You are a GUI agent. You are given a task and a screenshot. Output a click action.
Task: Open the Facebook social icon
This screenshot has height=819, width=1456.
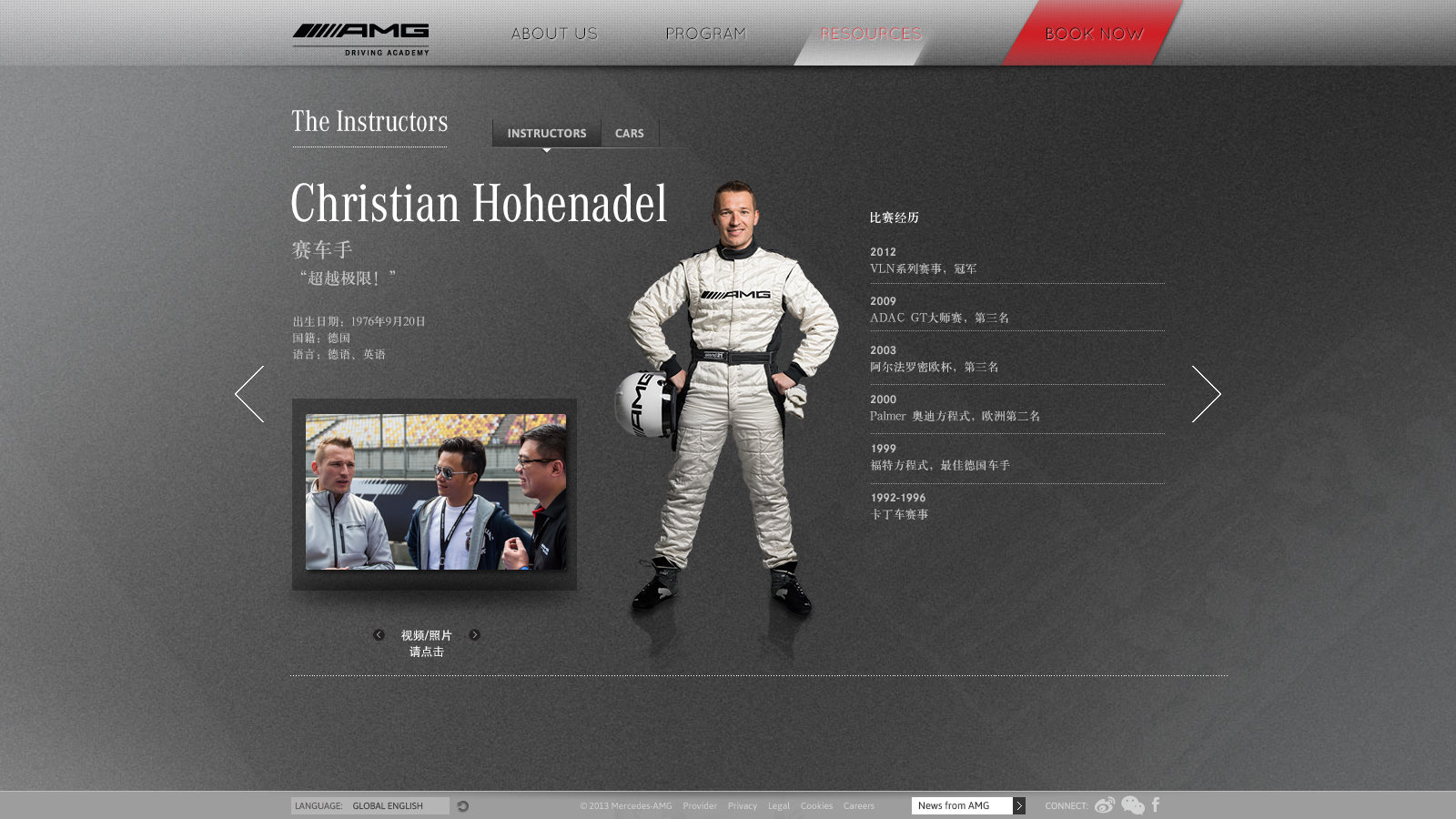pyautogui.click(x=1156, y=804)
